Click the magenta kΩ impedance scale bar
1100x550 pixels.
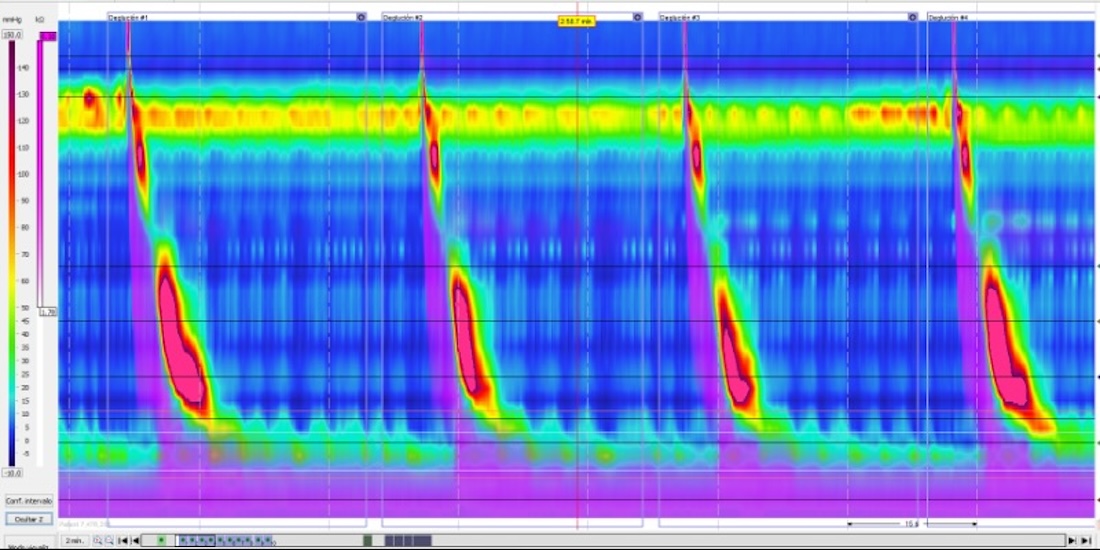pos(40,172)
